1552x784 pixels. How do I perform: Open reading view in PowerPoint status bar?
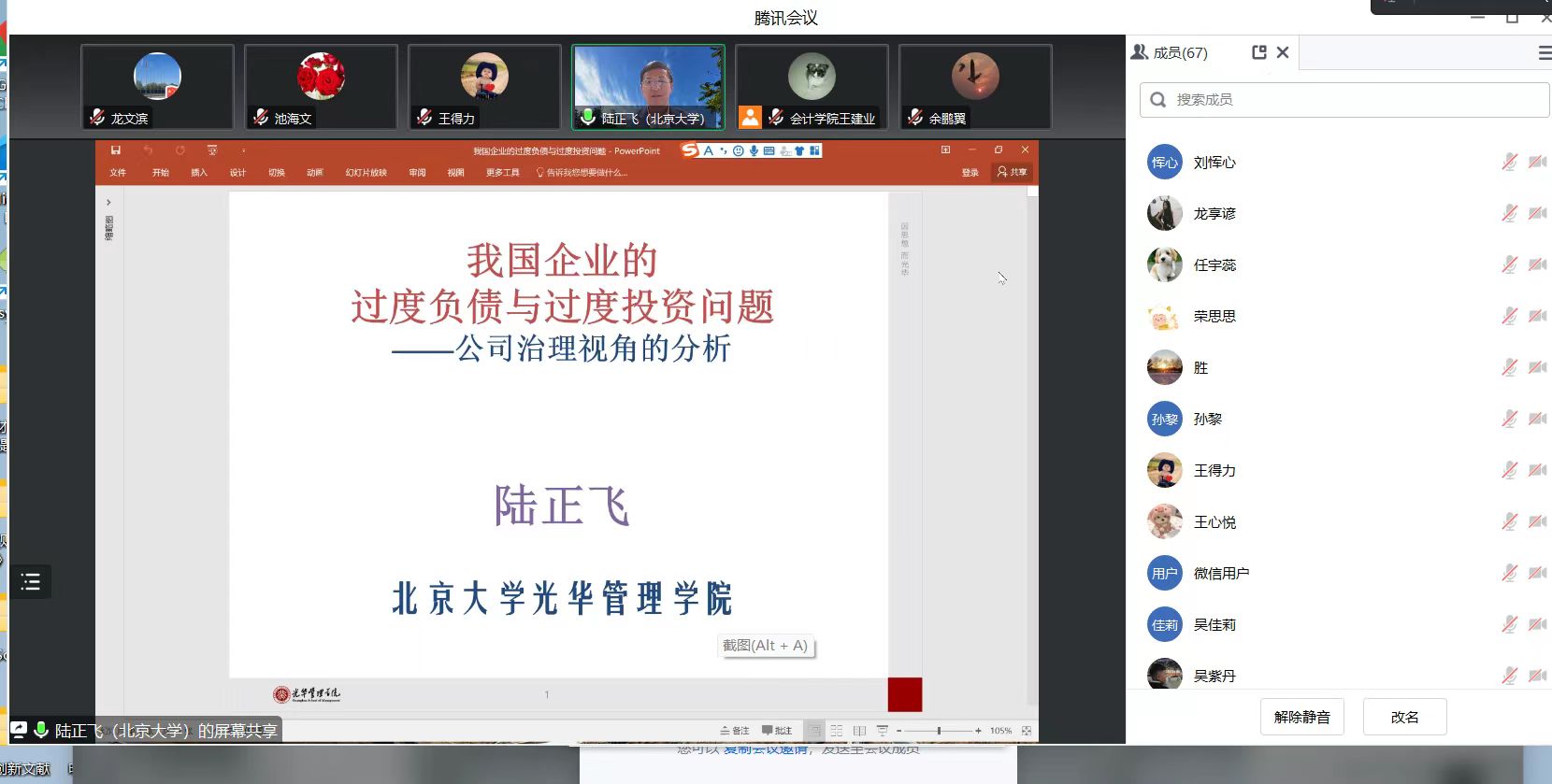coord(859,731)
